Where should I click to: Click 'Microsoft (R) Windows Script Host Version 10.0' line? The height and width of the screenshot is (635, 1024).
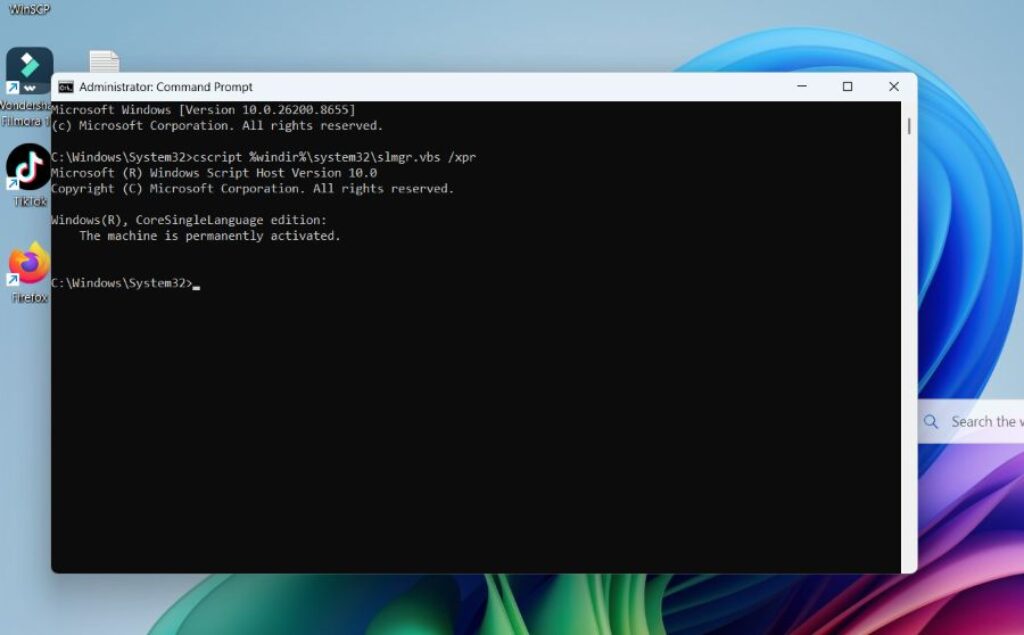214,172
